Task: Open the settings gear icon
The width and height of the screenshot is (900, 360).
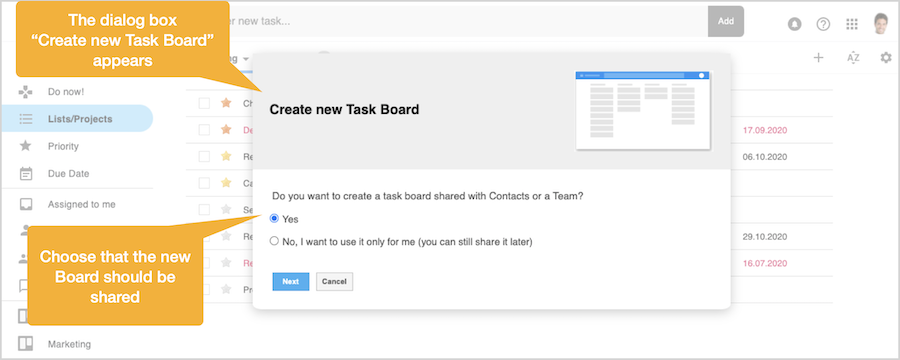Action: click(x=887, y=57)
